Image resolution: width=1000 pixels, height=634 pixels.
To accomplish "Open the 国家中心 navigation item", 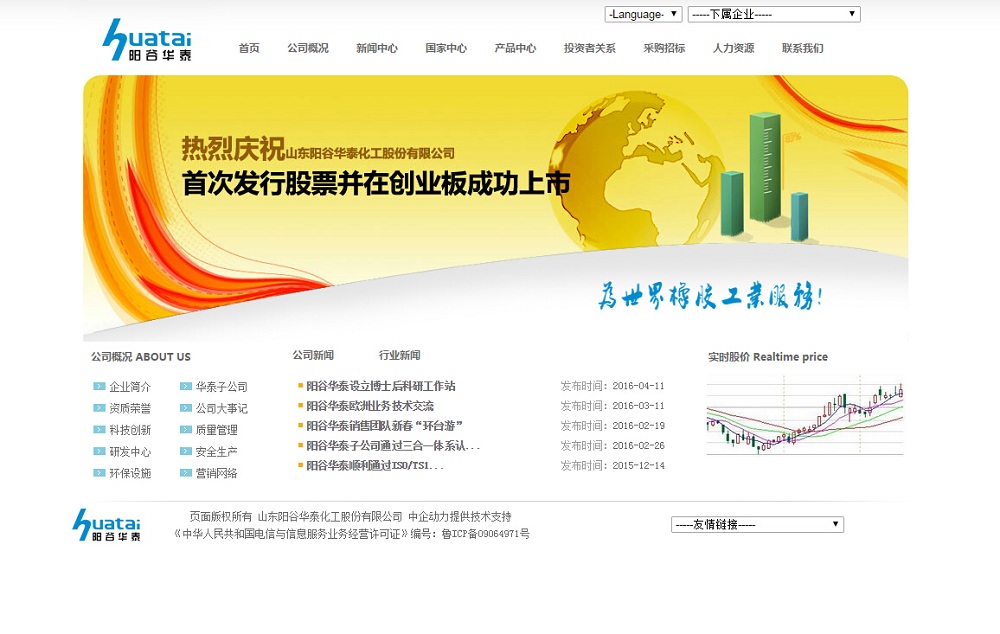I will pyautogui.click(x=446, y=48).
